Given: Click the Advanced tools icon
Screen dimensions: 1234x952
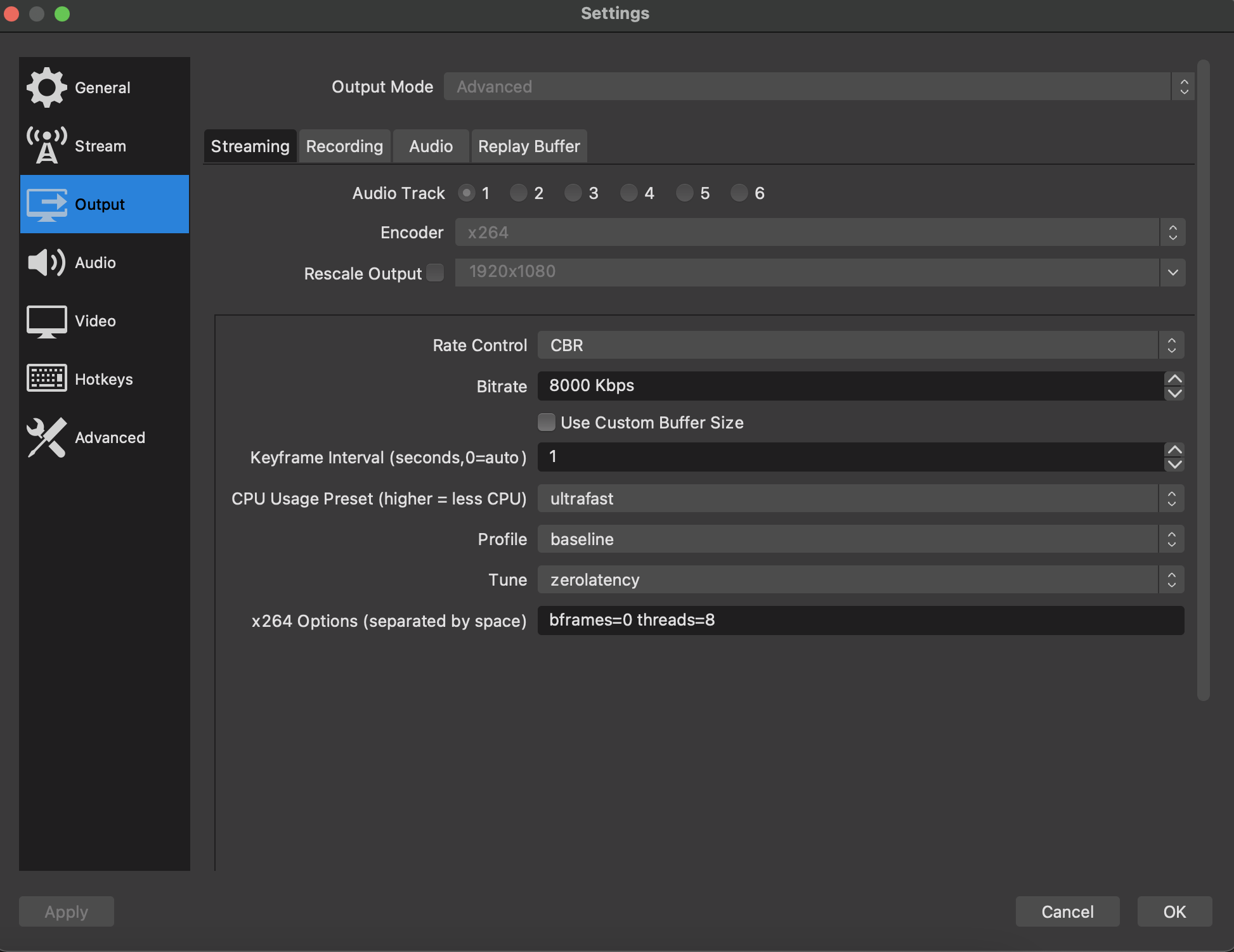Looking at the screenshot, I should coord(46,437).
